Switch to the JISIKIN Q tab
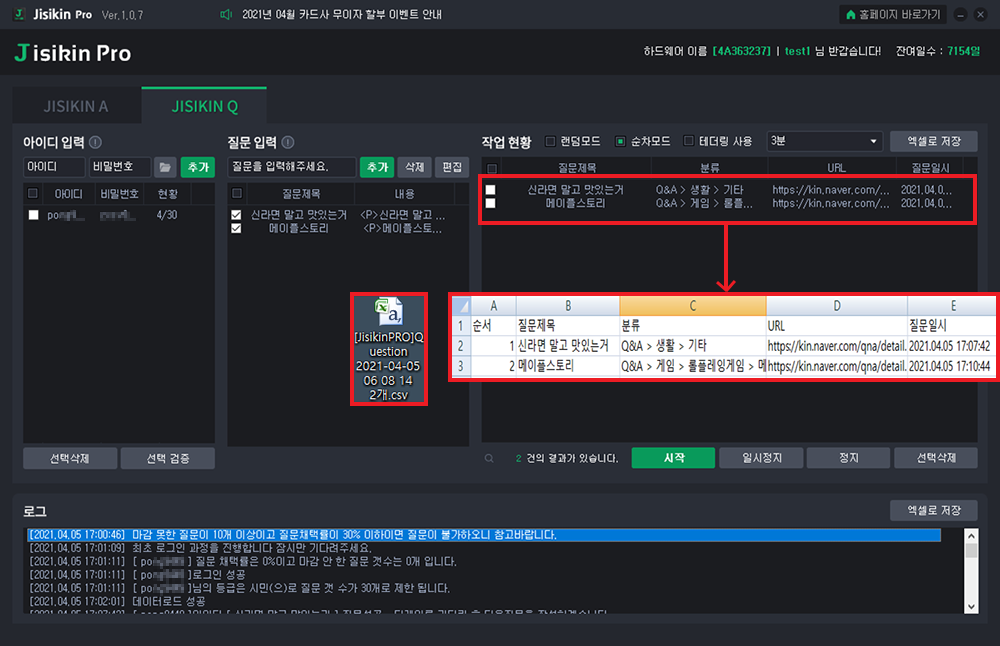Viewport: 1000px width, 646px height. pos(205,106)
